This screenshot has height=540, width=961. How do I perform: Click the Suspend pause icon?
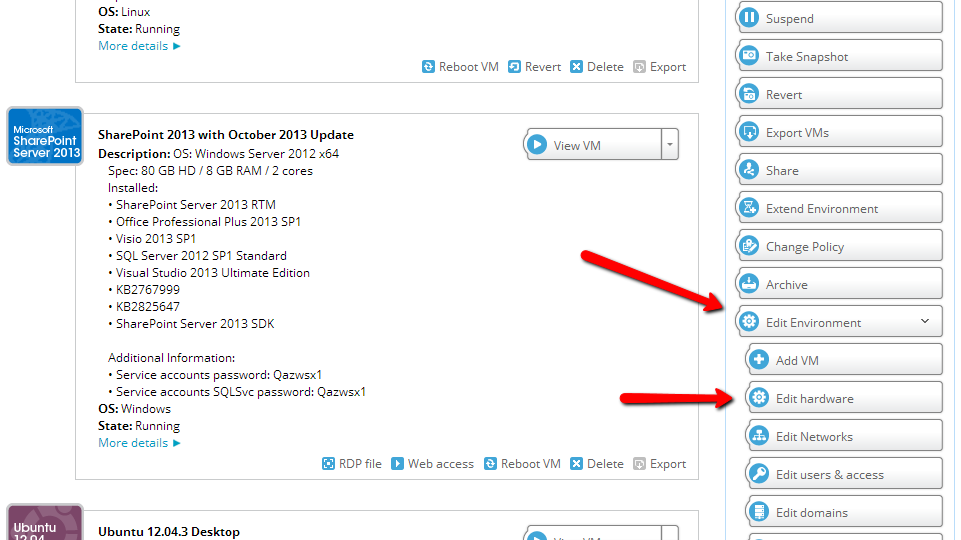tap(749, 18)
